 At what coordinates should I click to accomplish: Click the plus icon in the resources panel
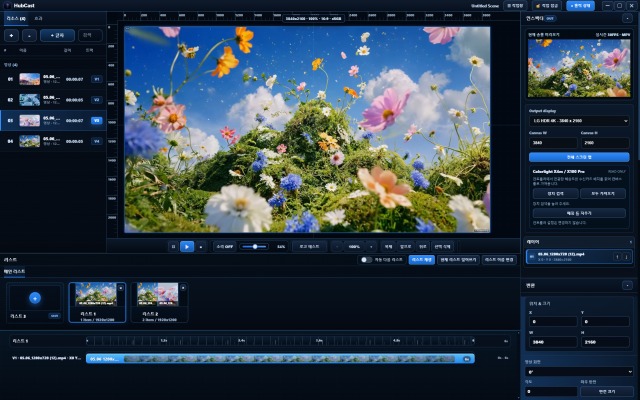tap(11, 36)
